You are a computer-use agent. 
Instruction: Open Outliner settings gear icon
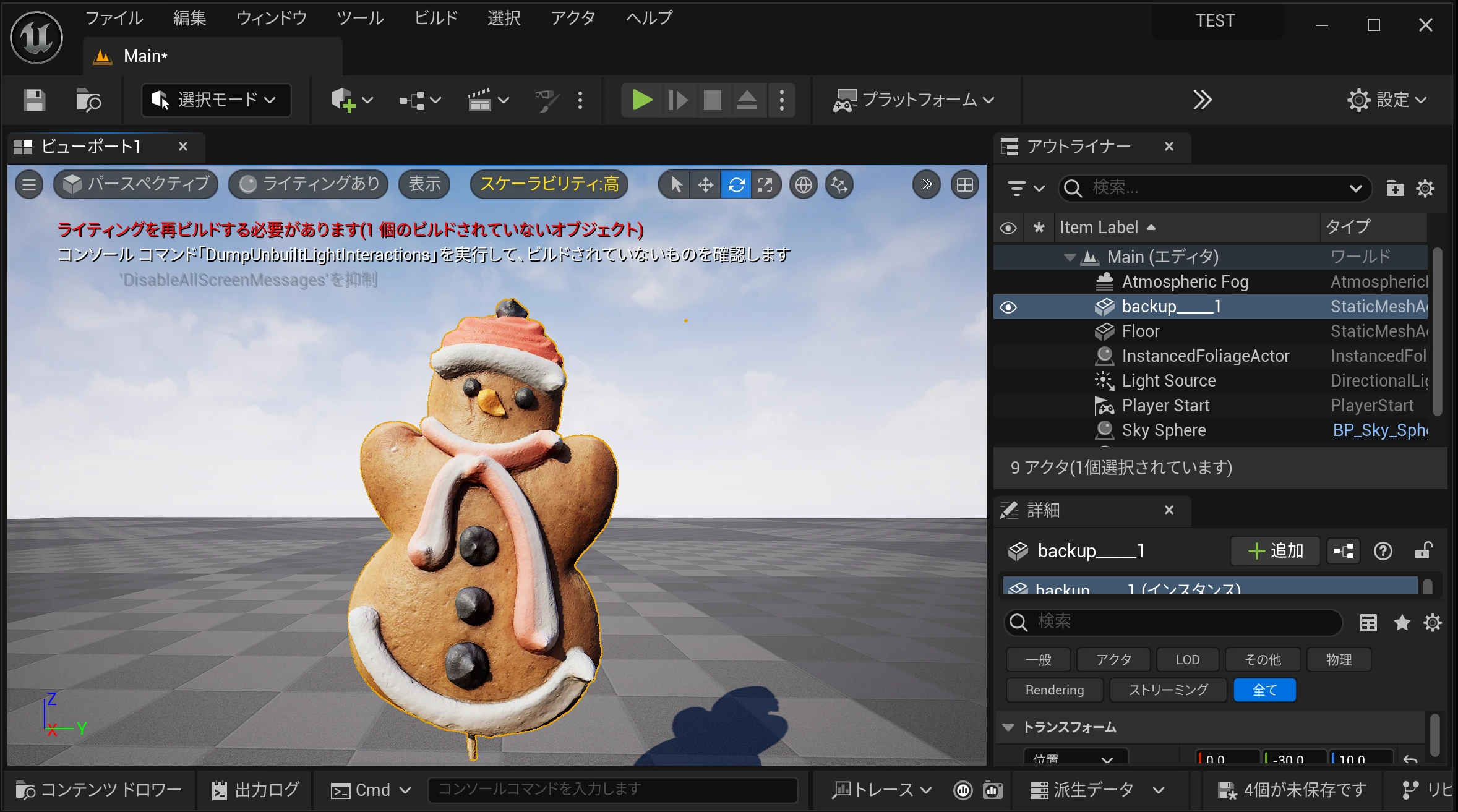[1425, 189]
